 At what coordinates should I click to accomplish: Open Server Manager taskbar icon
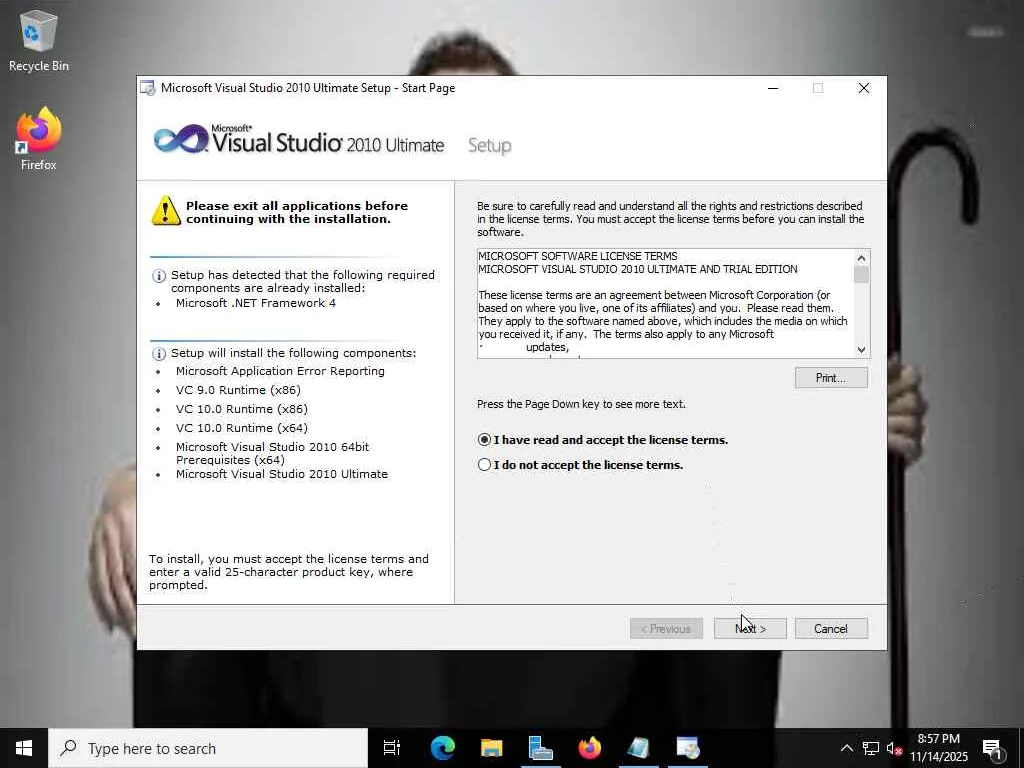click(x=540, y=748)
